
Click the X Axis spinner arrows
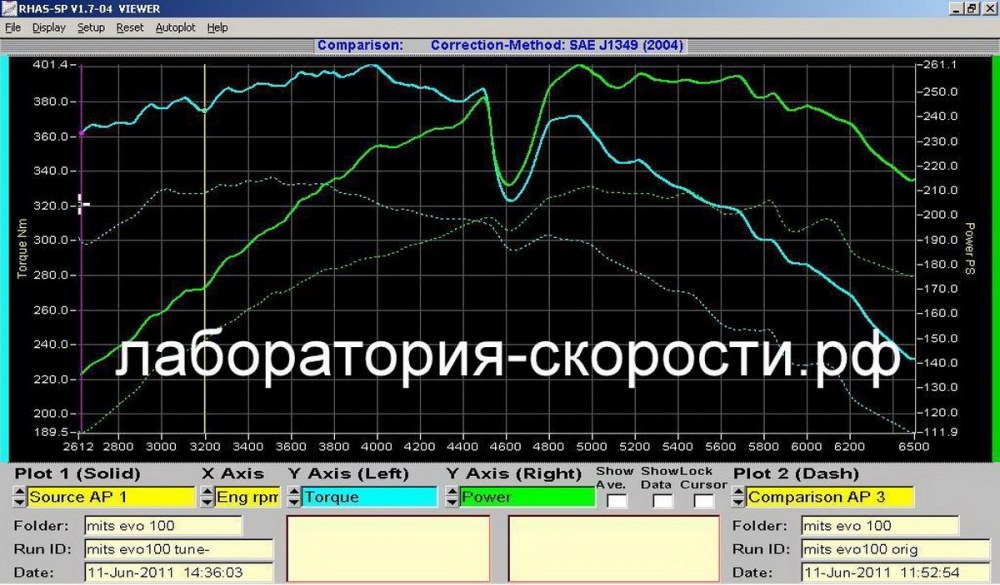pos(207,497)
